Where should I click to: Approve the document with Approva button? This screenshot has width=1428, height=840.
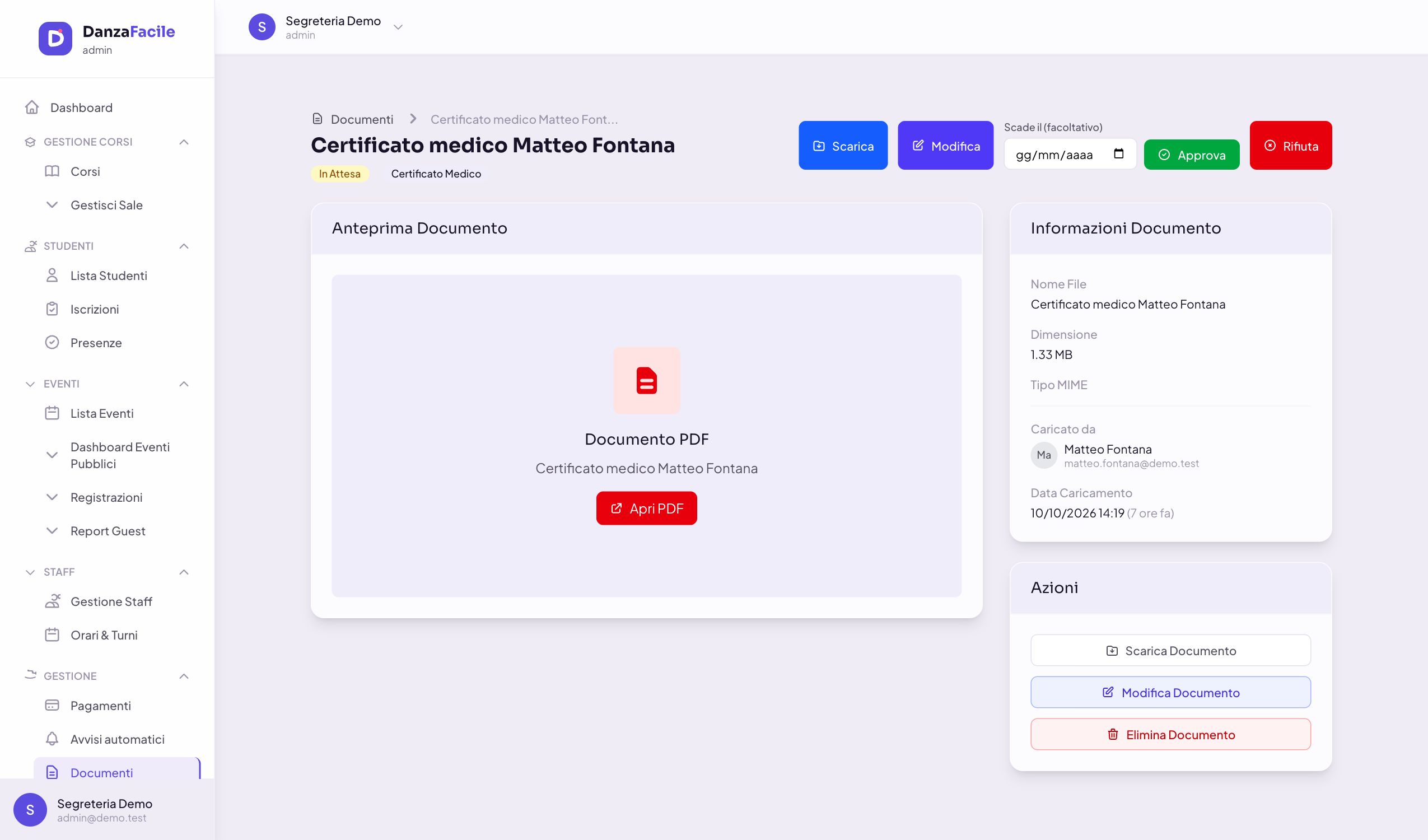point(1191,155)
